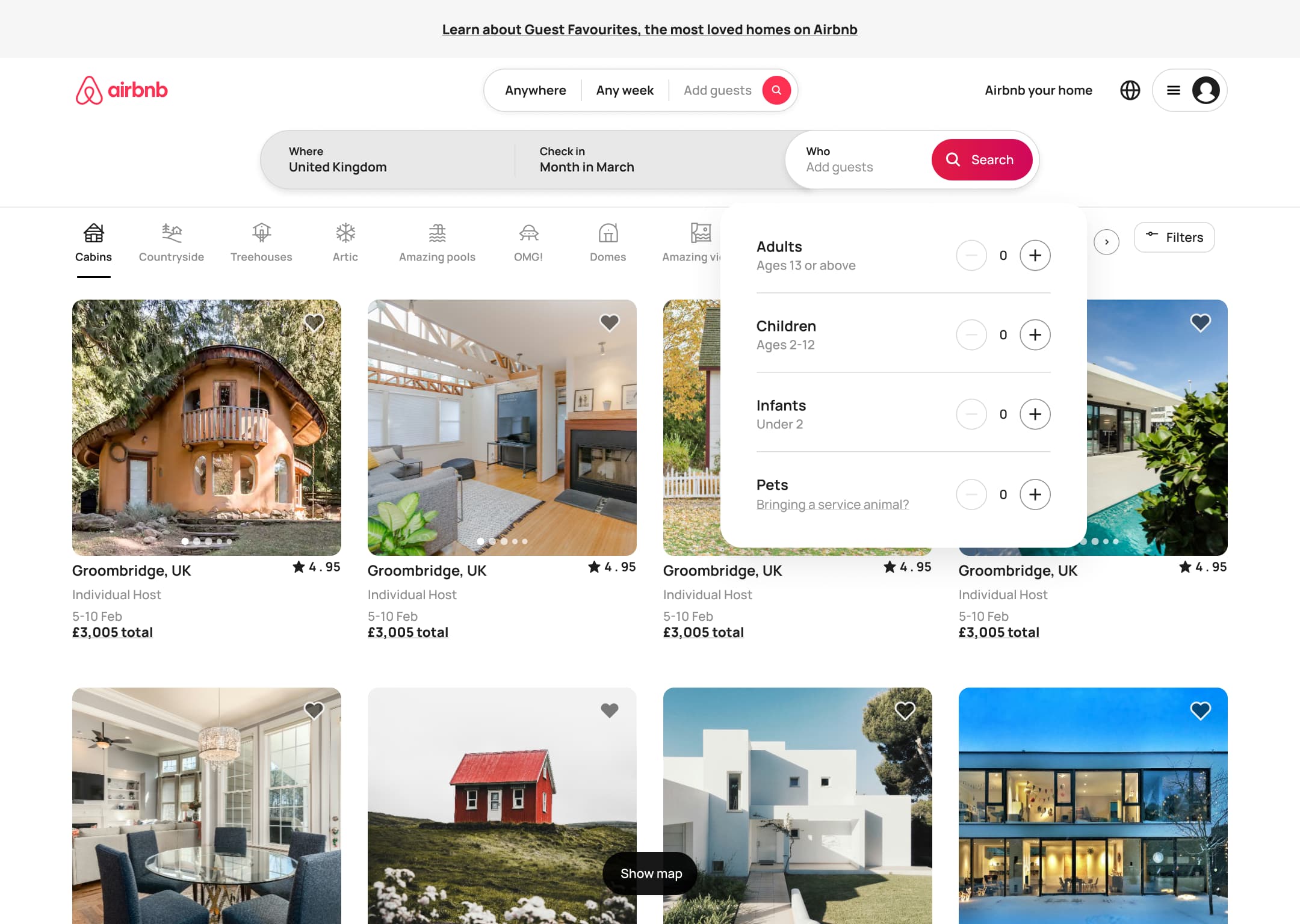
Task: Edit the Where United Kingdom field
Action: pyautogui.click(x=388, y=159)
